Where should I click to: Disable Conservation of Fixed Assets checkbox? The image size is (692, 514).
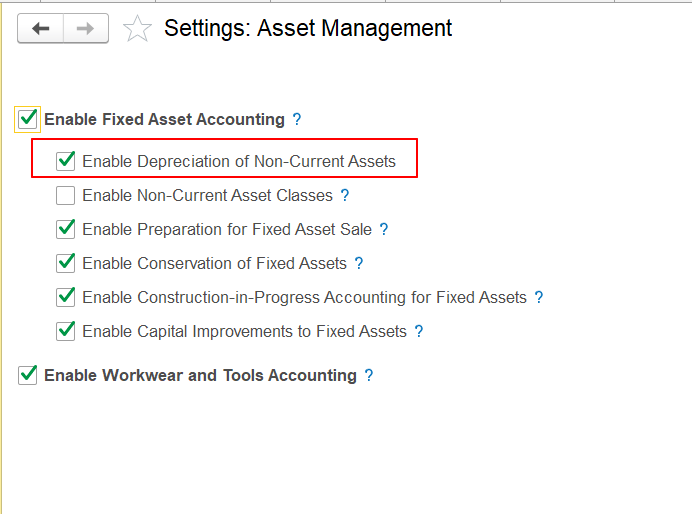(x=66, y=264)
